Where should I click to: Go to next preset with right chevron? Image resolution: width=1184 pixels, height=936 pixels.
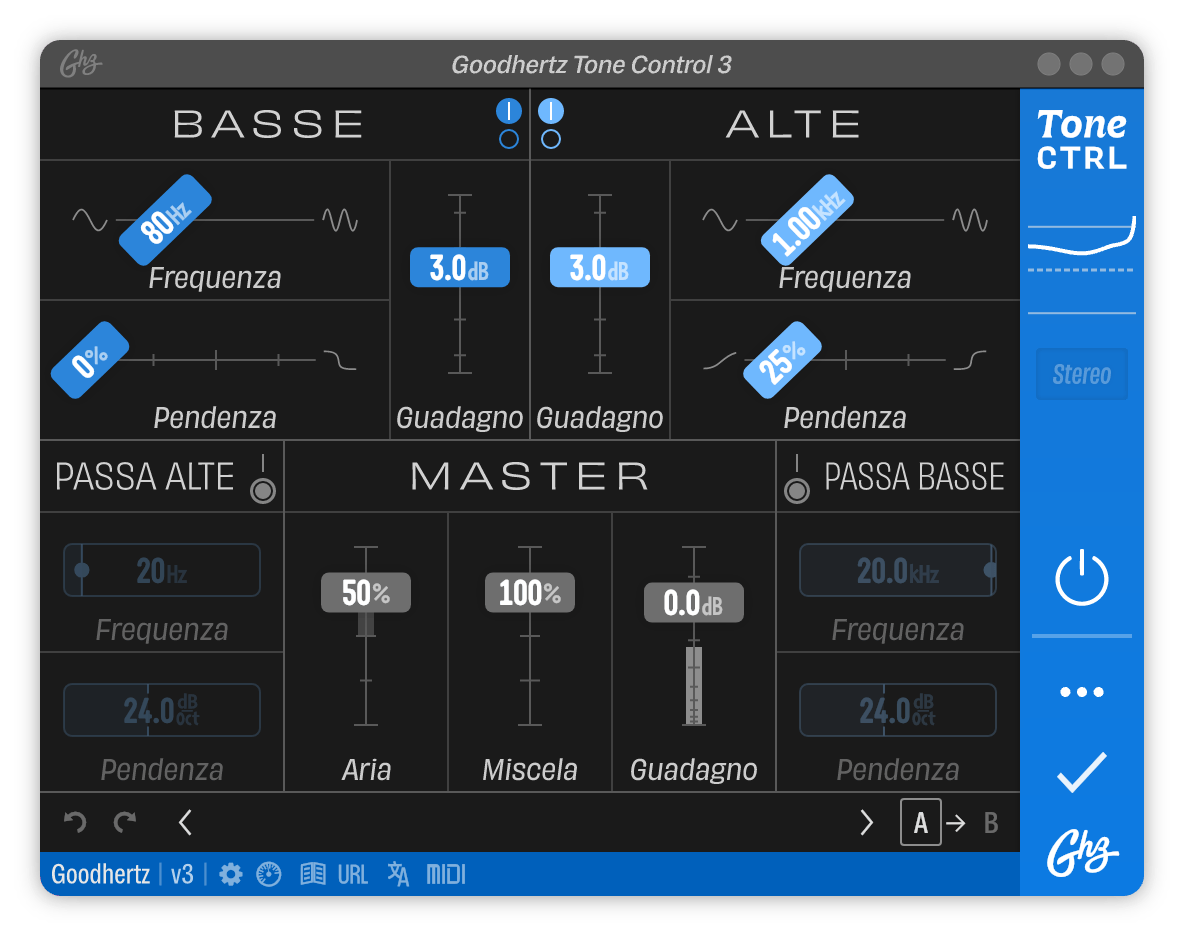click(x=866, y=822)
